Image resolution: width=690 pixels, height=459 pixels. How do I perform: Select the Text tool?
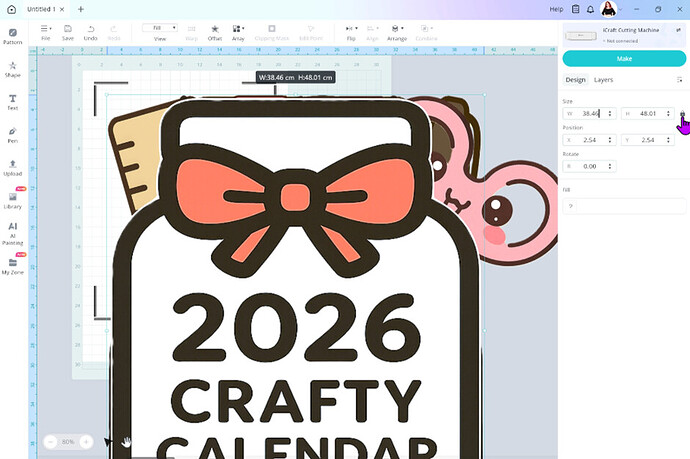pos(13,101)
